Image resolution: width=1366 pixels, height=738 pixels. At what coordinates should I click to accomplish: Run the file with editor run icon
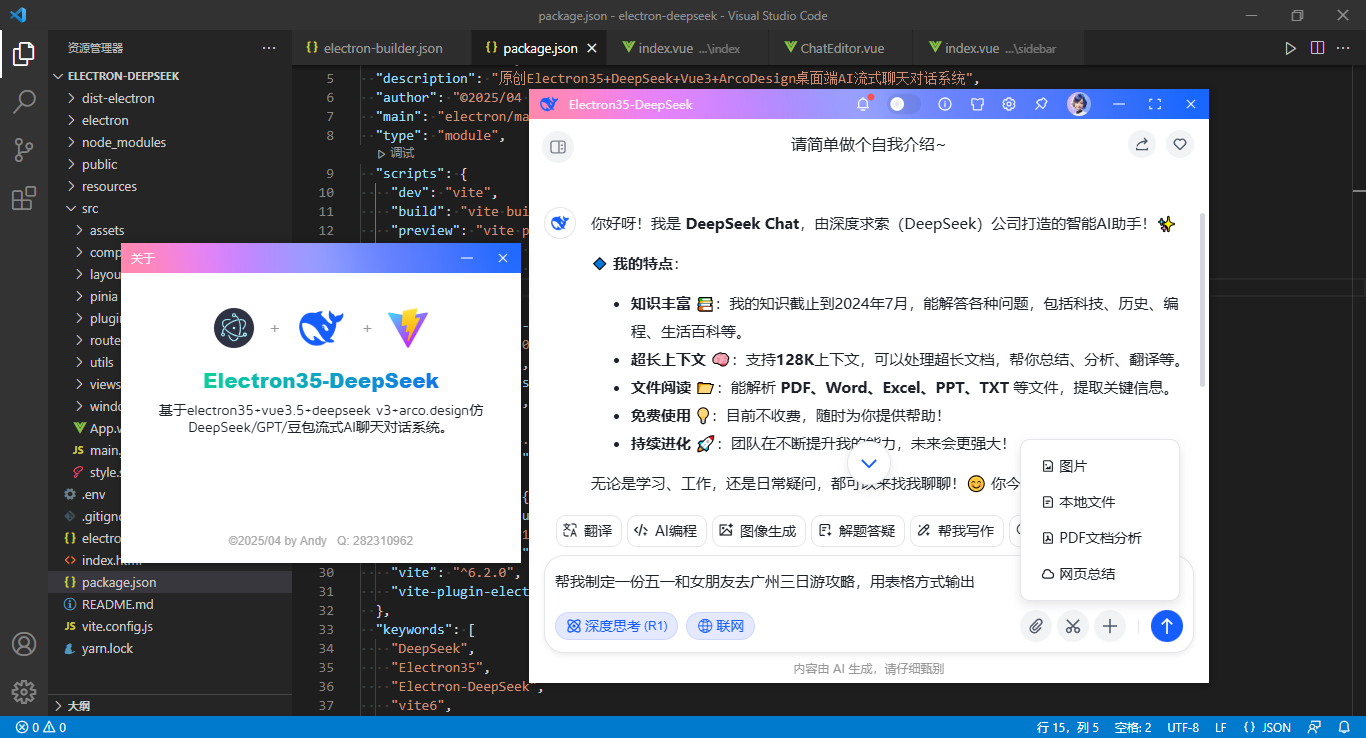(1291, 48)
